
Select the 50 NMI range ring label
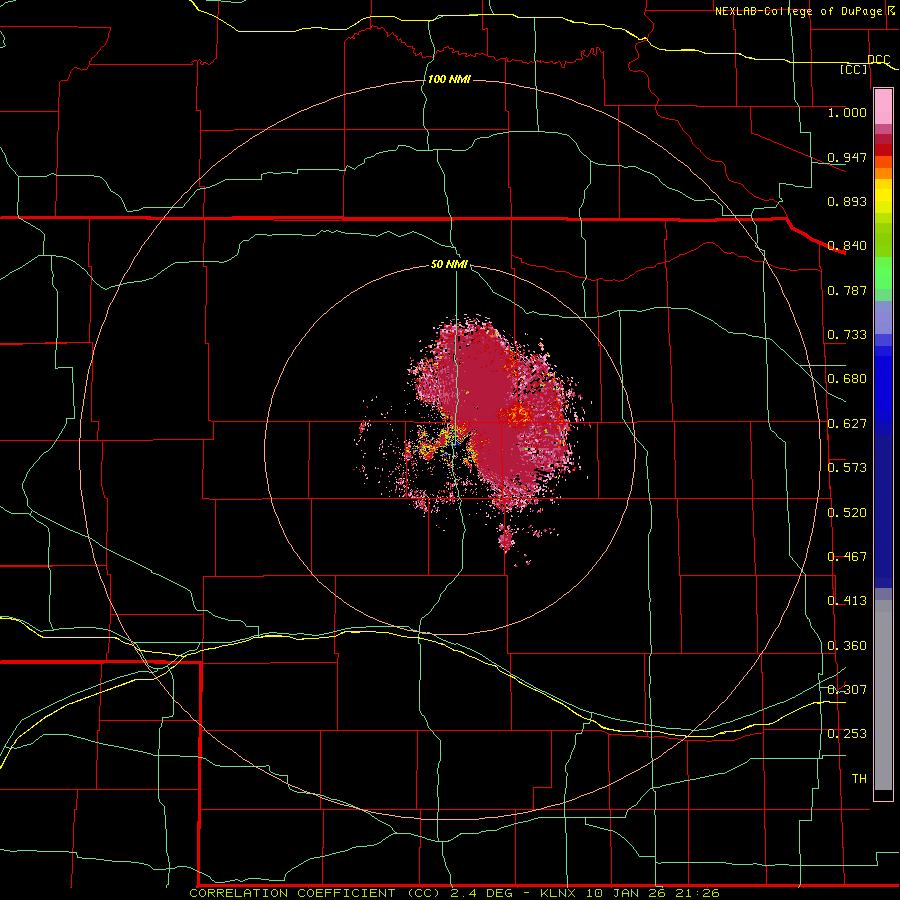coord(449,264)
